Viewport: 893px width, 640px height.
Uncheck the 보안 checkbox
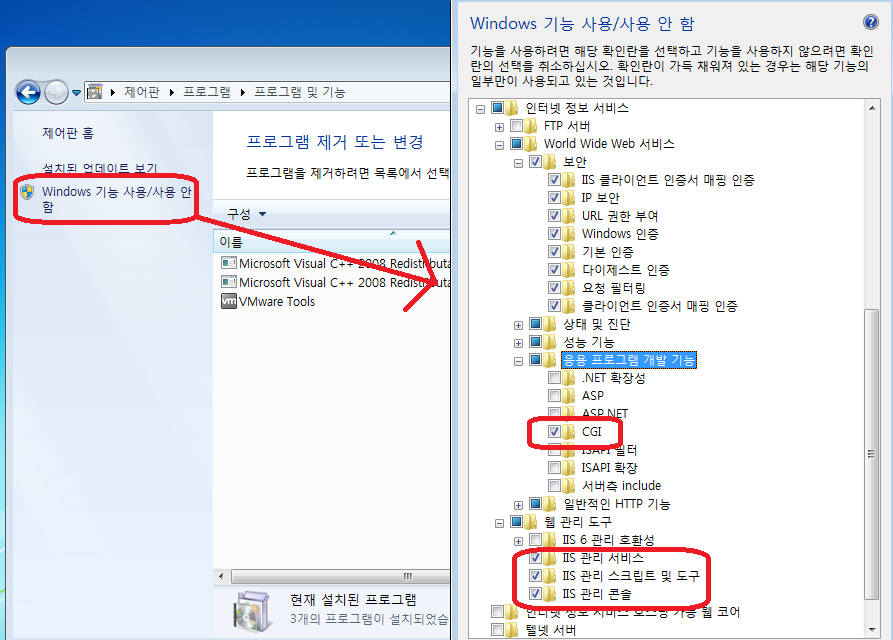tap(535, 161)
